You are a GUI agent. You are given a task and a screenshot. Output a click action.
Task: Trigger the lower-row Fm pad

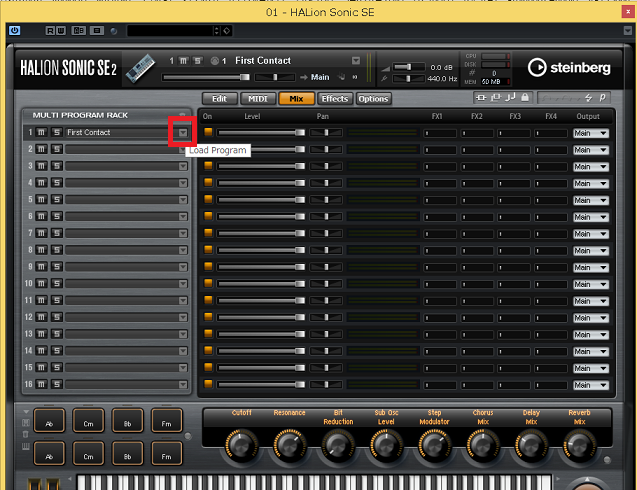pos(167,453)
